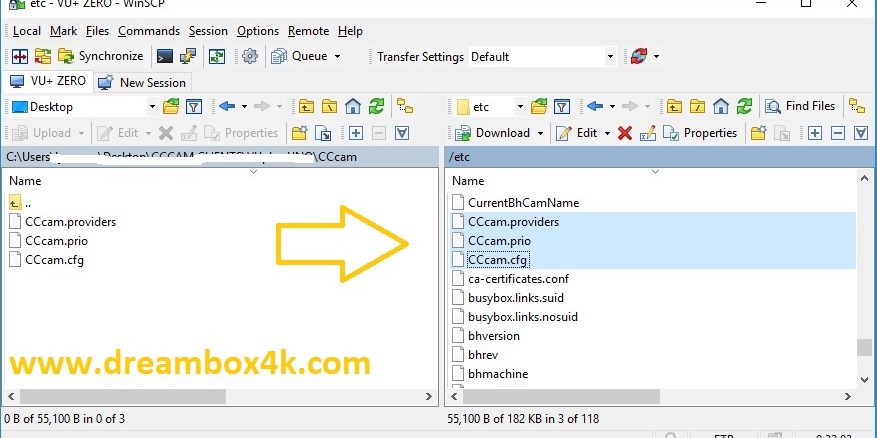Click the Keep Remote Directory Up To Date icon
The image size is (877, 438).
click(217, 56)
